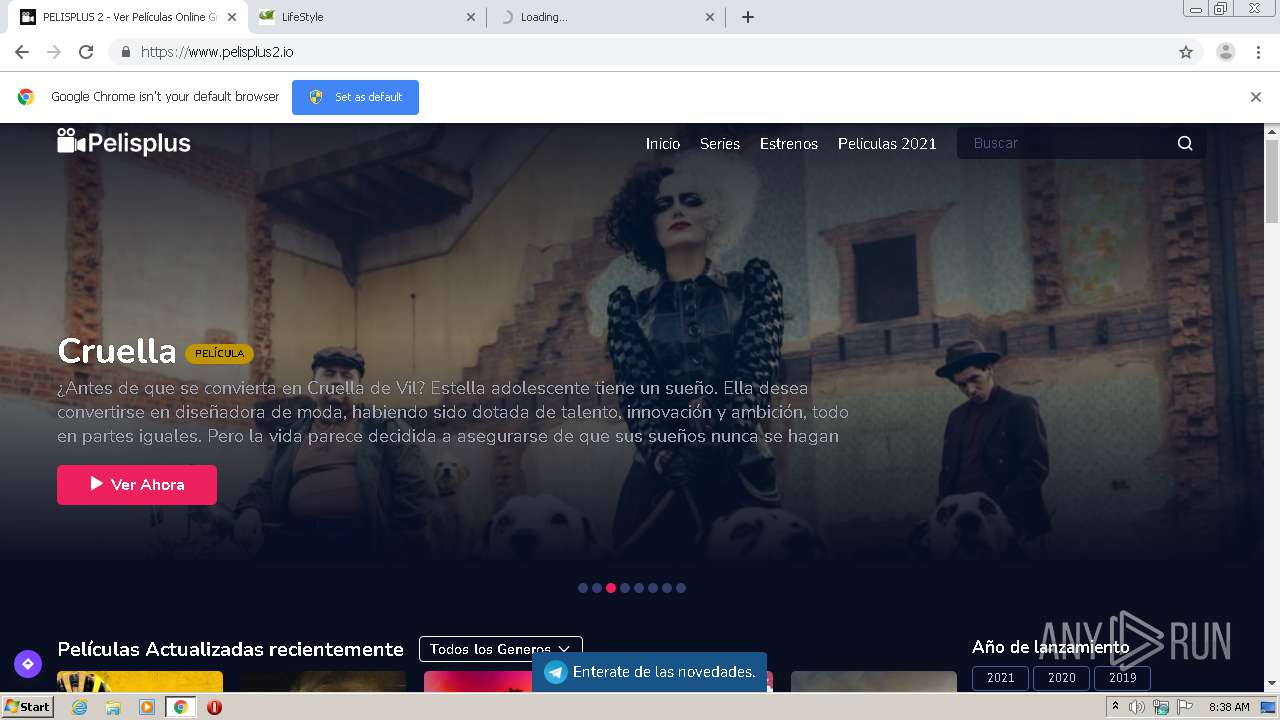Reload the page

[x=86, y=52]
